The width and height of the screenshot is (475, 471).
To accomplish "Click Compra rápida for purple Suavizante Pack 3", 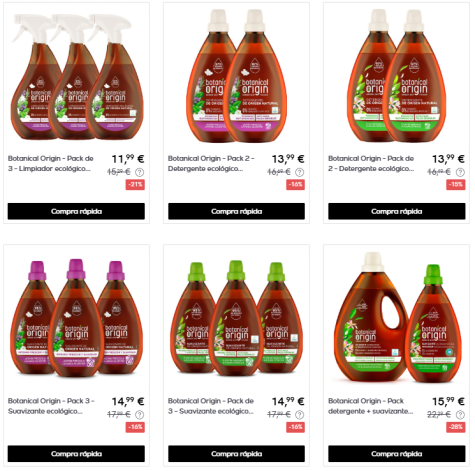I will pos(76,454).
